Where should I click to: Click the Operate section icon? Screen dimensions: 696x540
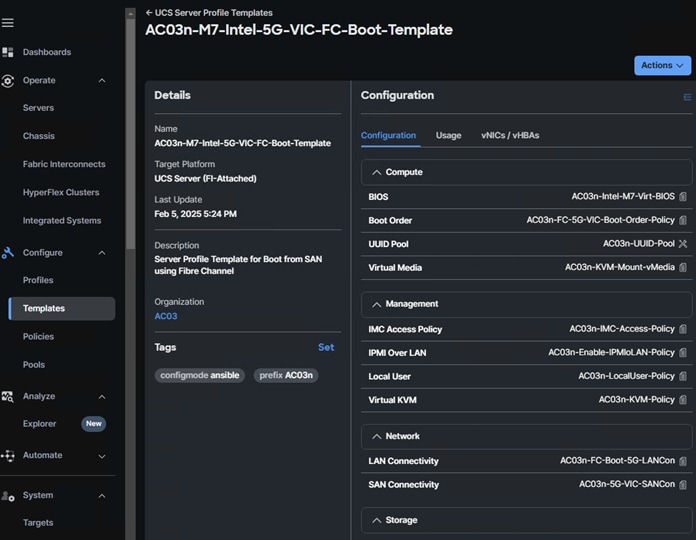coord(8,81)
